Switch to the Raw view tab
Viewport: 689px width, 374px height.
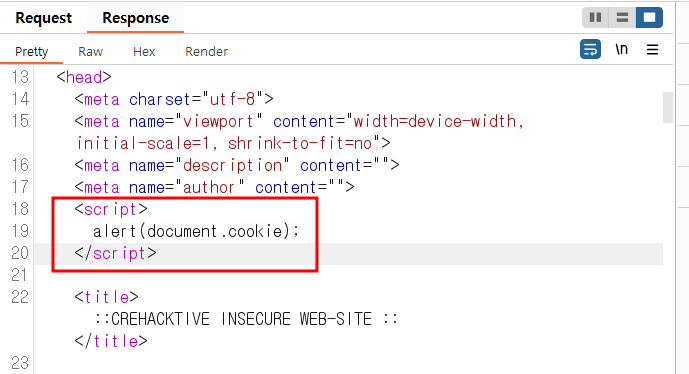[x=91, y=52]
